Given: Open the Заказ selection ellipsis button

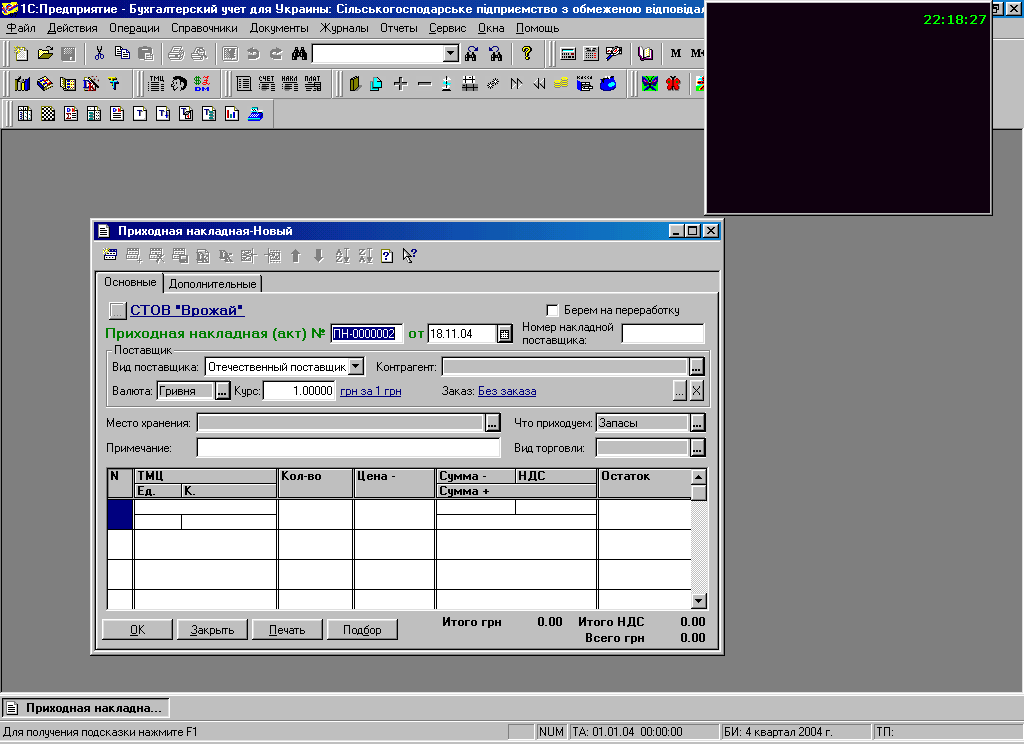Looking at the screenshot, I should tap(680, 391).
